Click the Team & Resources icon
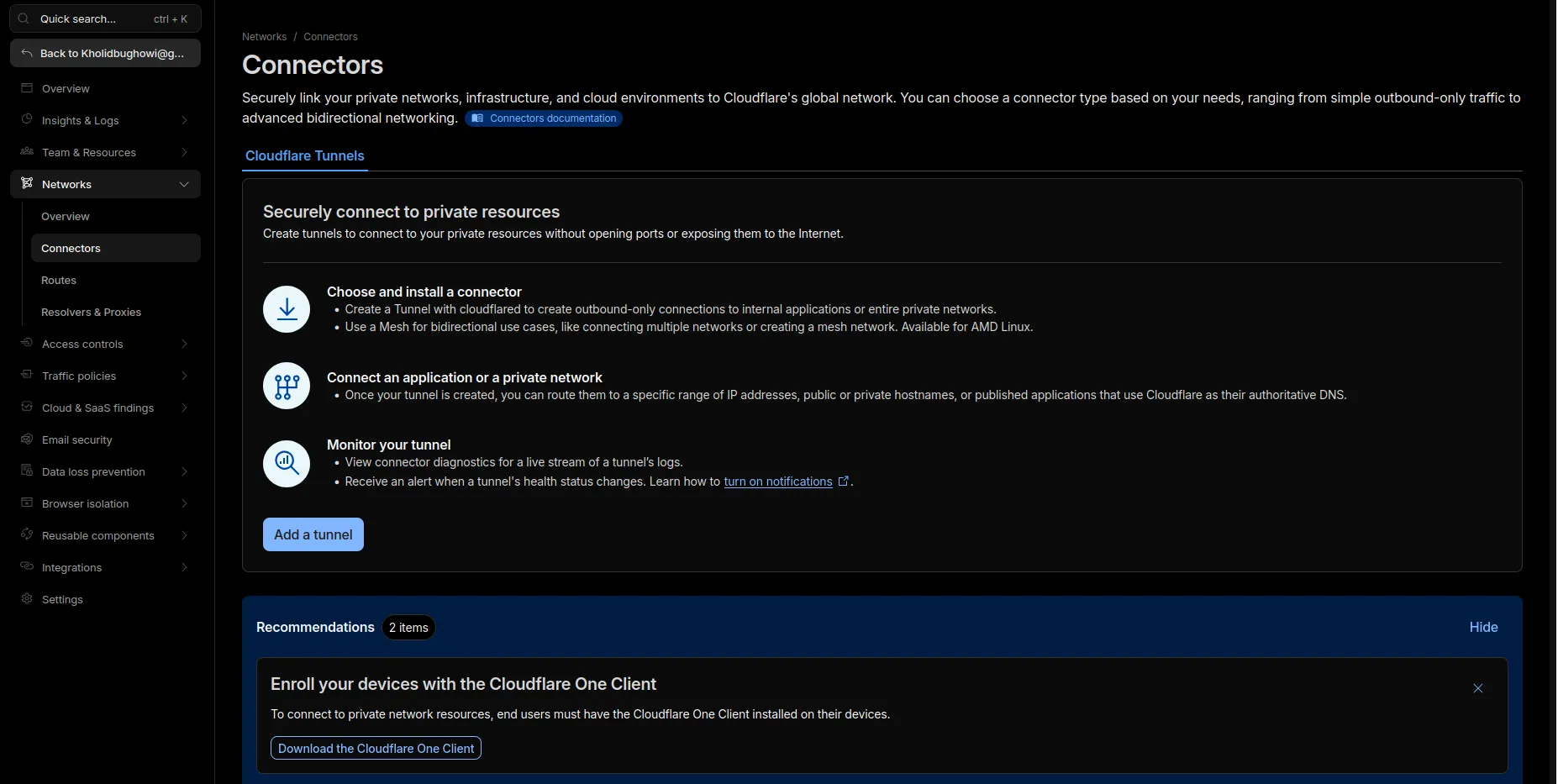 [27, 151]
